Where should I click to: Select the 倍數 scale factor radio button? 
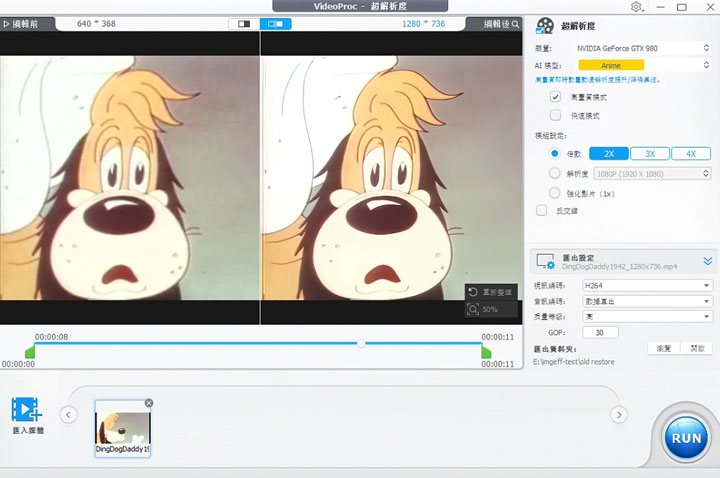(x=555, y=153)
